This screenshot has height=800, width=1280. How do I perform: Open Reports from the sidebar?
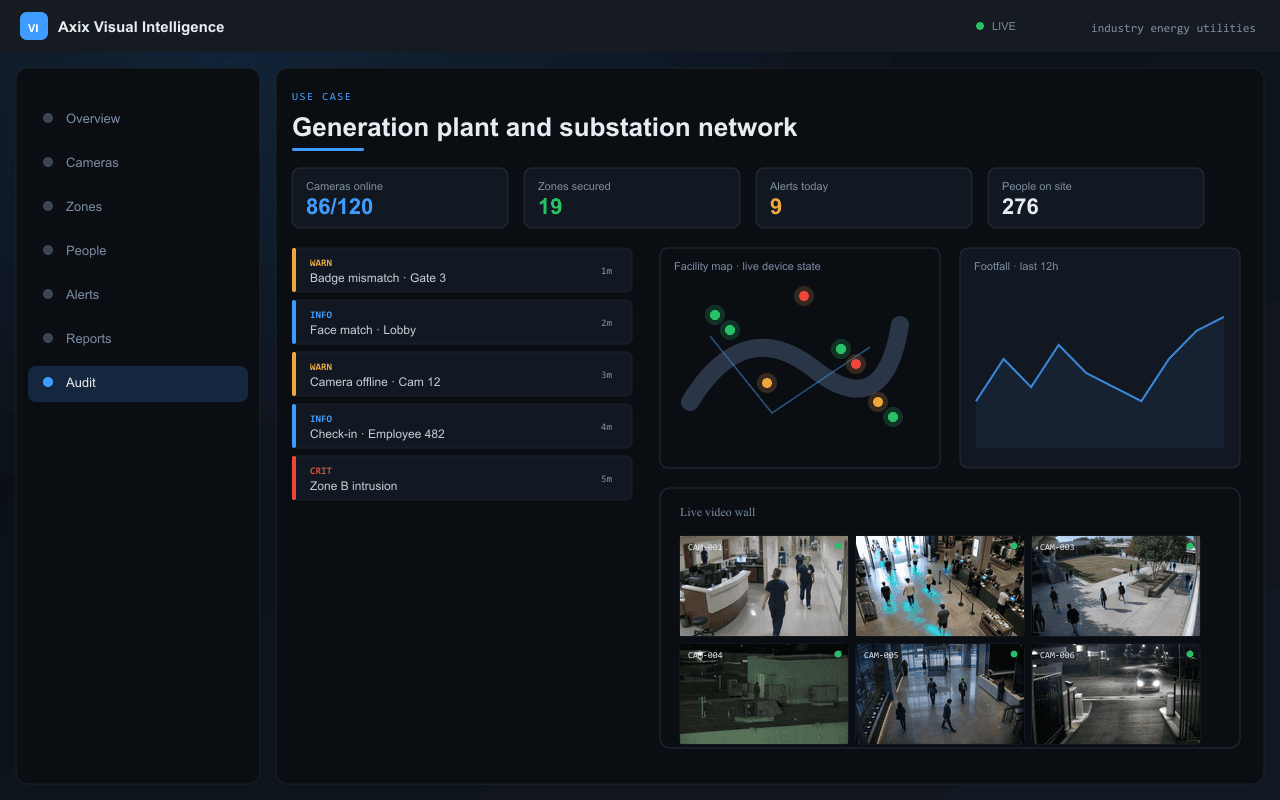tap(138, 338)
